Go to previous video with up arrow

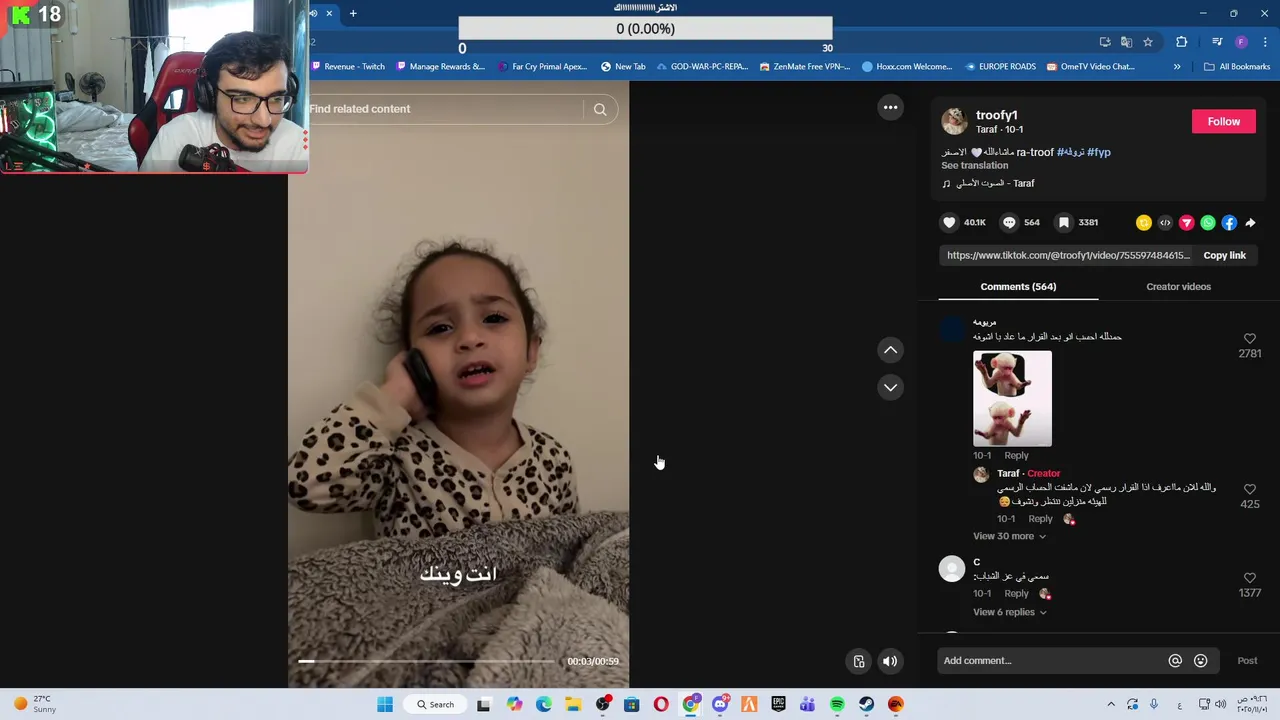point(890,350)
